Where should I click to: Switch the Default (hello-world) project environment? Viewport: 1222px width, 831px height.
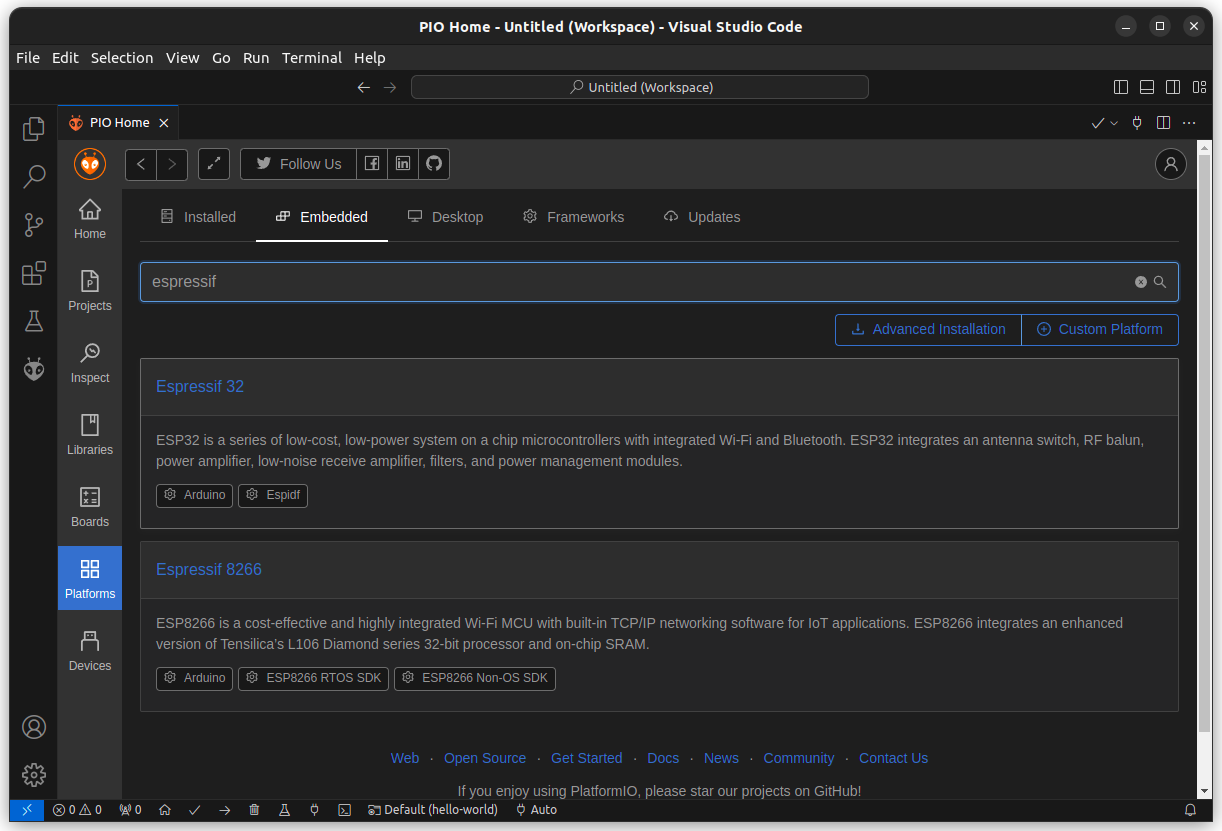[433, 810]
